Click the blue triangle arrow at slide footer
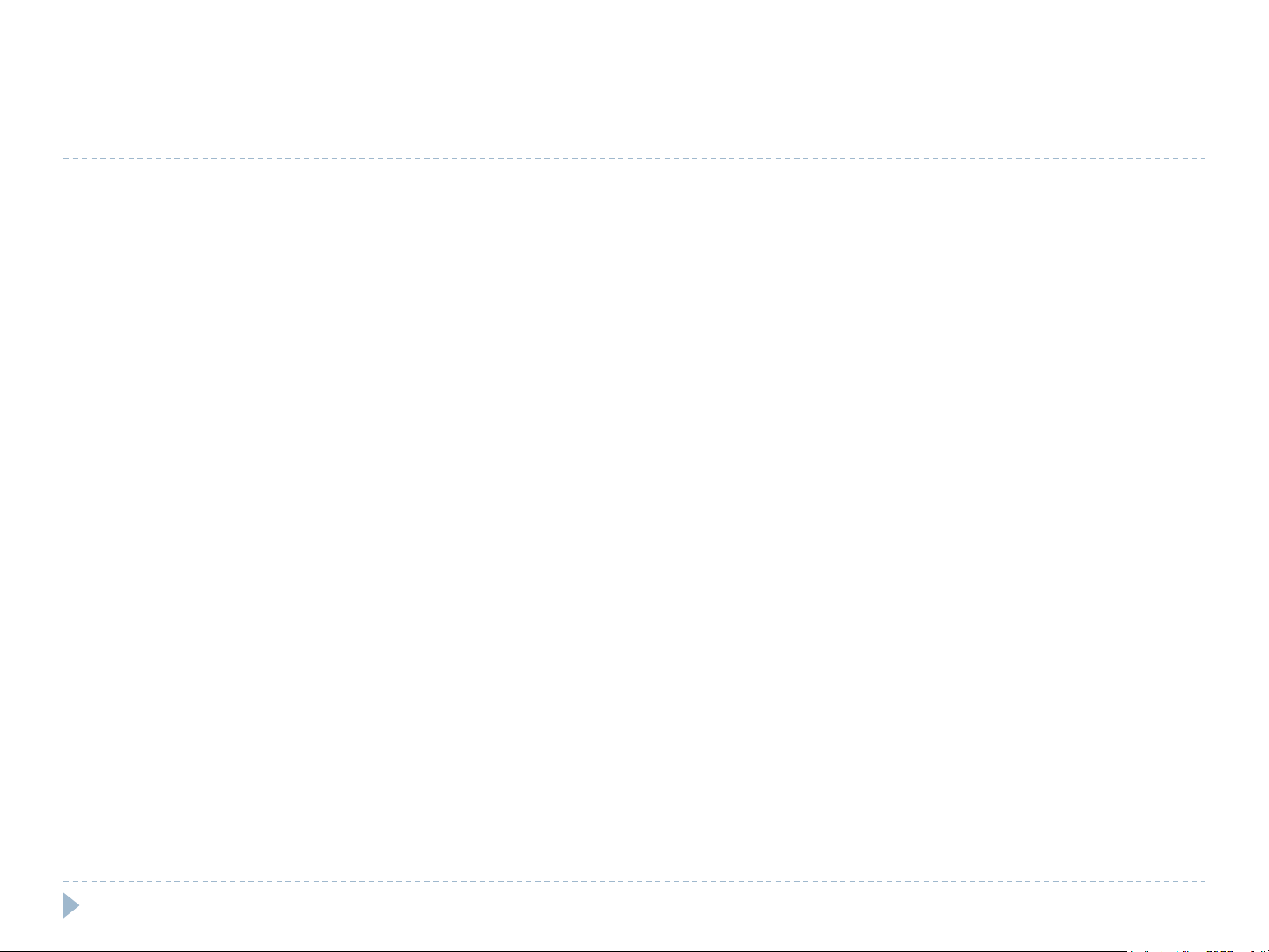This screenshot has width=1269, height=952. coord(71,906)
